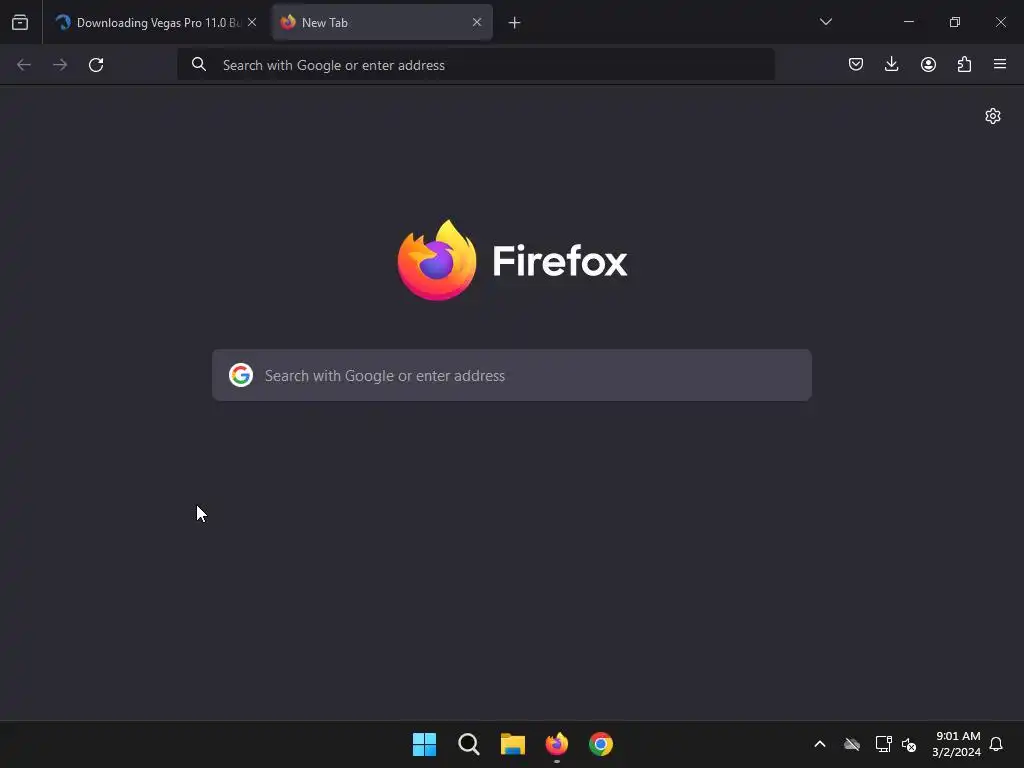1024x768 pixels.
Task: Launch File Explorer from the taskbar
Action: click(x=513, y=744)
